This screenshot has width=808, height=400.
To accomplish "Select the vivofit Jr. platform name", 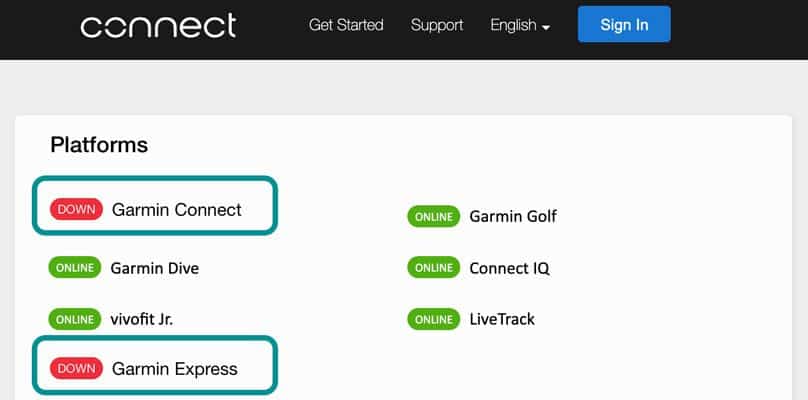I will (x=143, y=319).
